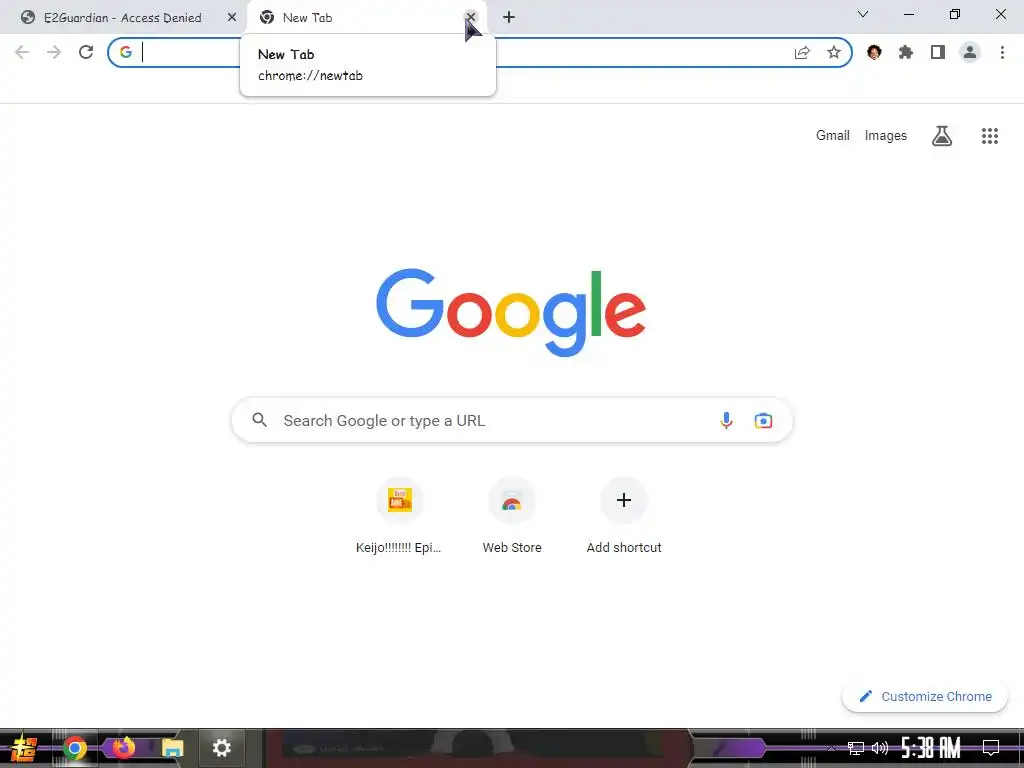Open the Chrome profile menu

[970, 52]
